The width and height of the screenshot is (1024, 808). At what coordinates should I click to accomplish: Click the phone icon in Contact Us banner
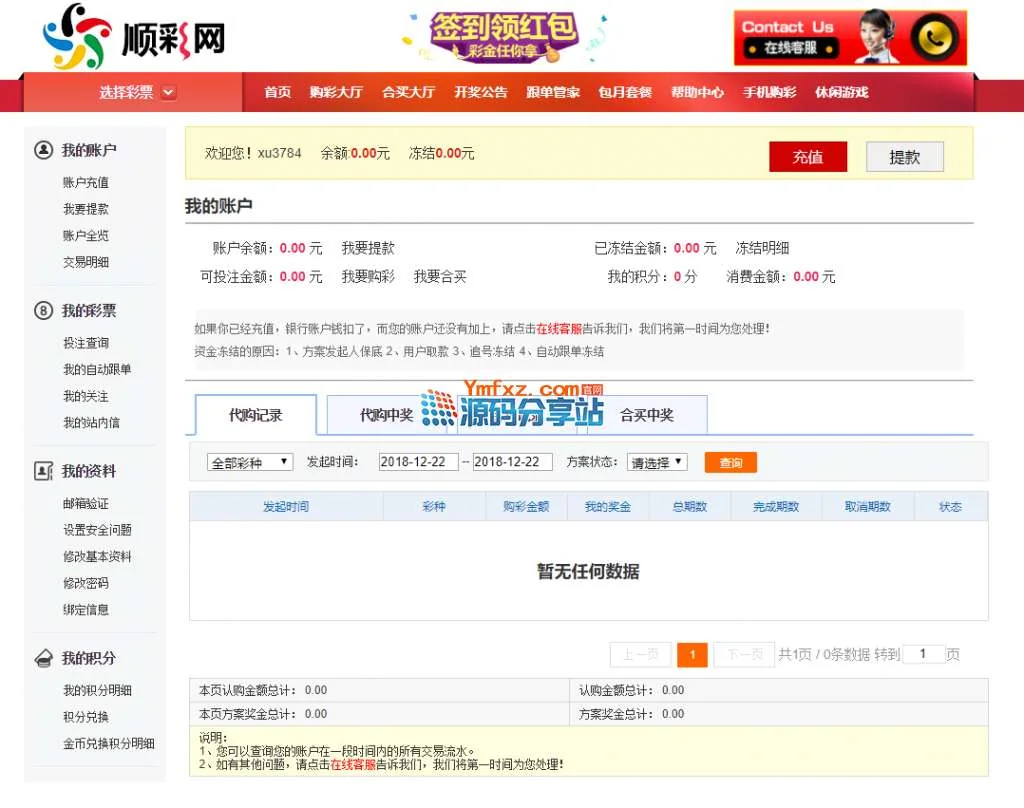[x=934, y=38]
